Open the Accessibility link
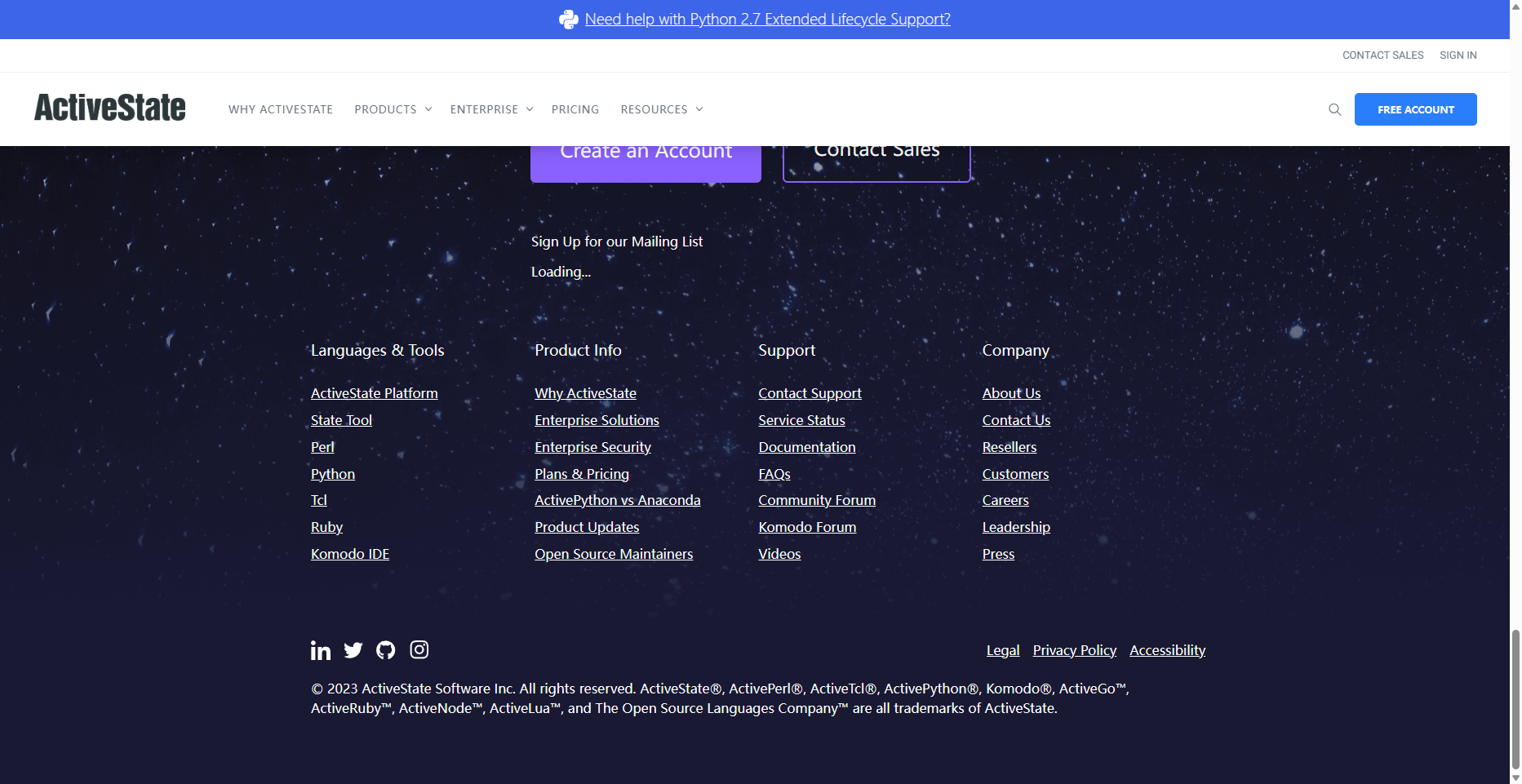Screen dimensions: 1522x784 pos(1168,650)
